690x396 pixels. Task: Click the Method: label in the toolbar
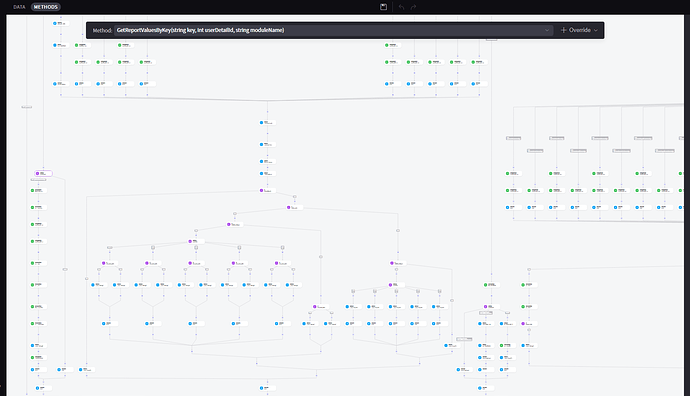coord(102,30)
